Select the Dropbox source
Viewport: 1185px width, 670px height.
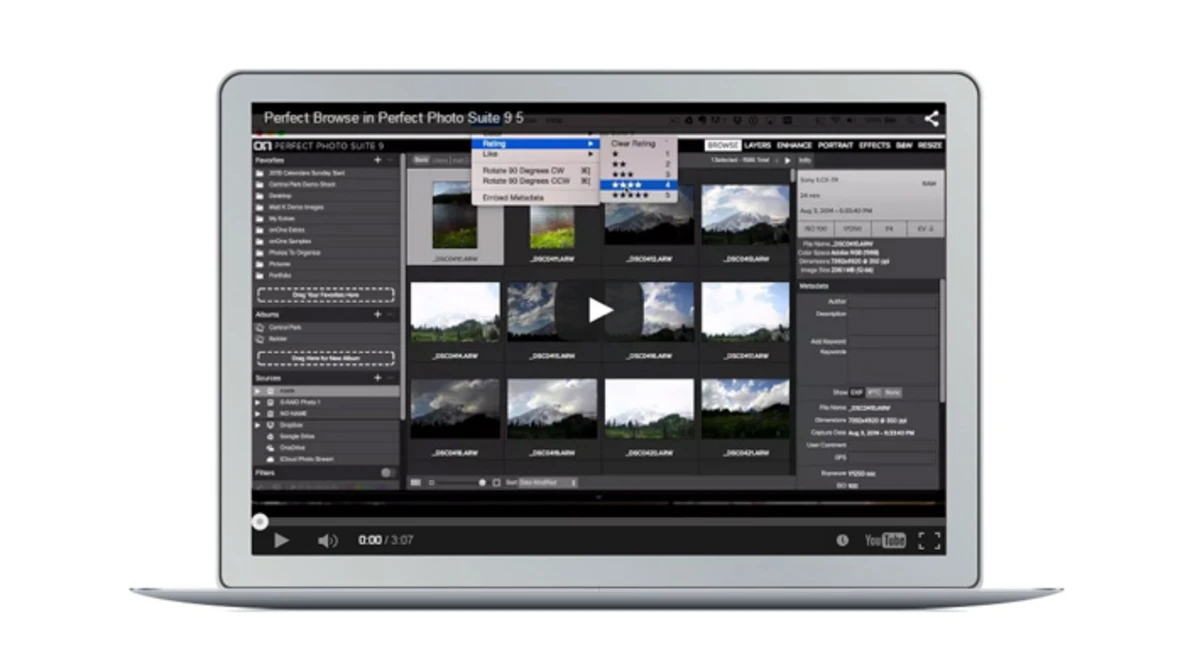pyautogui.click(x=291, y=425)
